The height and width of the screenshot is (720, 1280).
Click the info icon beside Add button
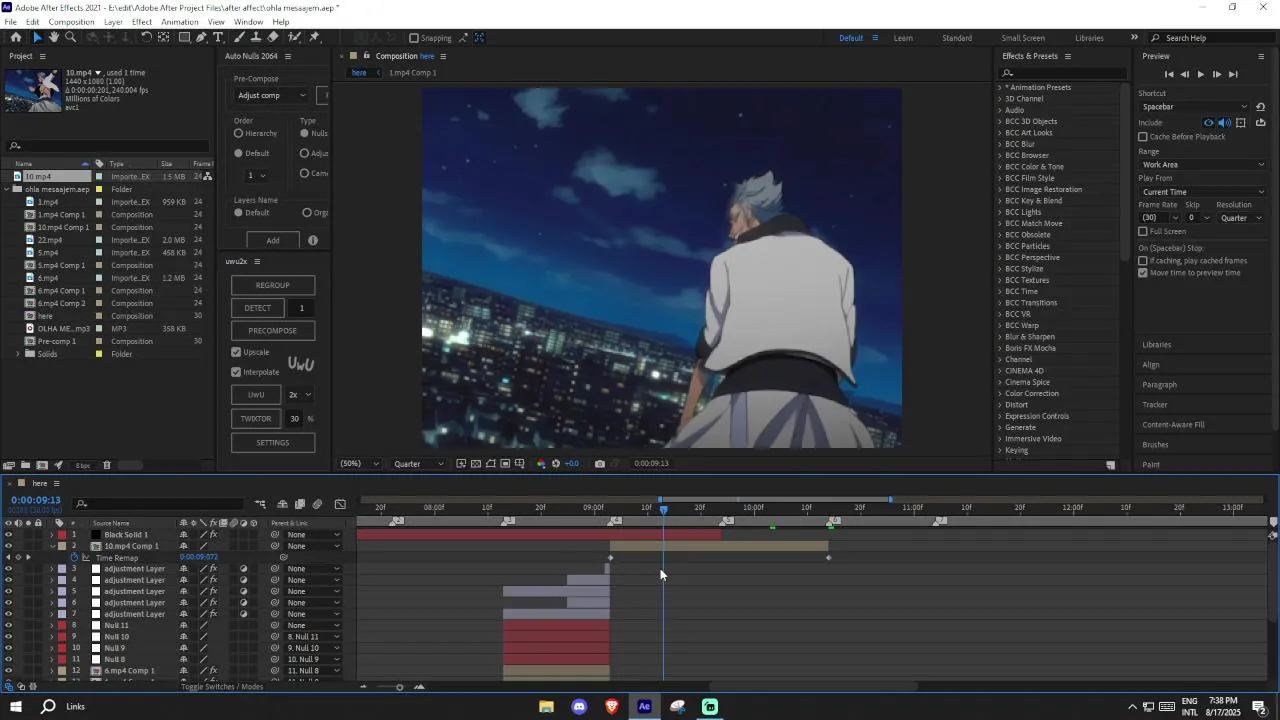coord(313,240)
